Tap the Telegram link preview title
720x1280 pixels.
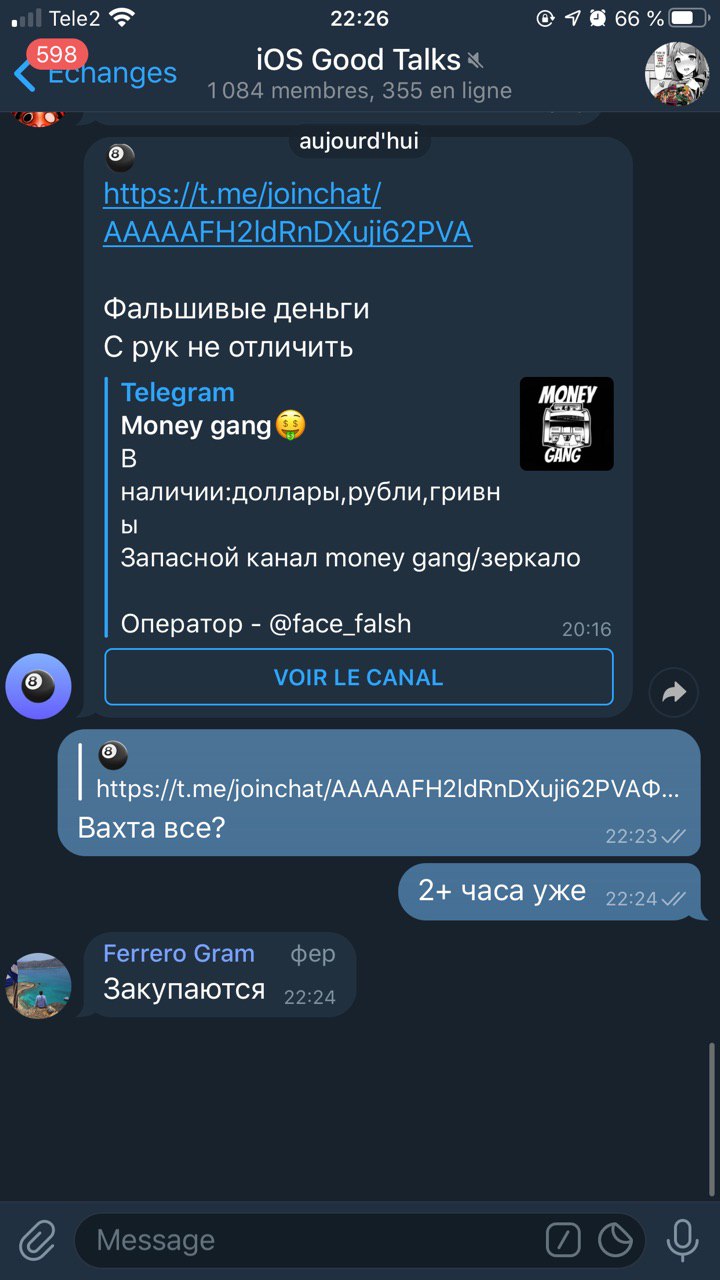tap(178, 393)
